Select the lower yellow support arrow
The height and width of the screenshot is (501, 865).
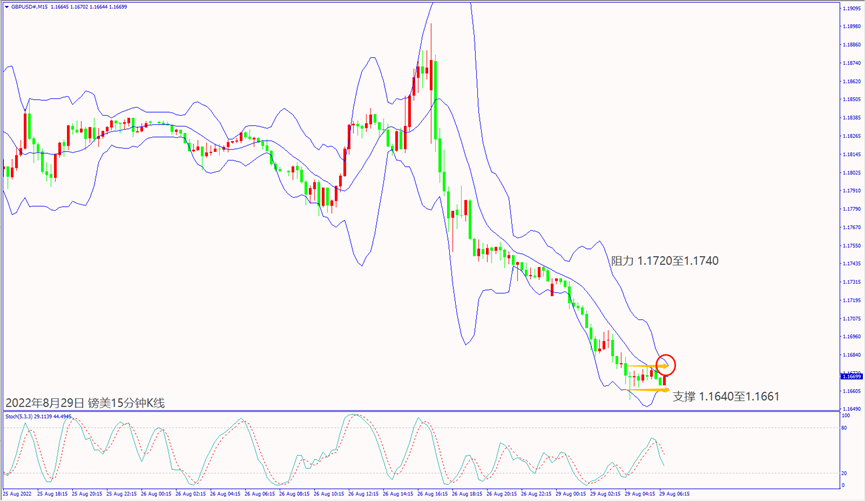click(x=647, y=389)
